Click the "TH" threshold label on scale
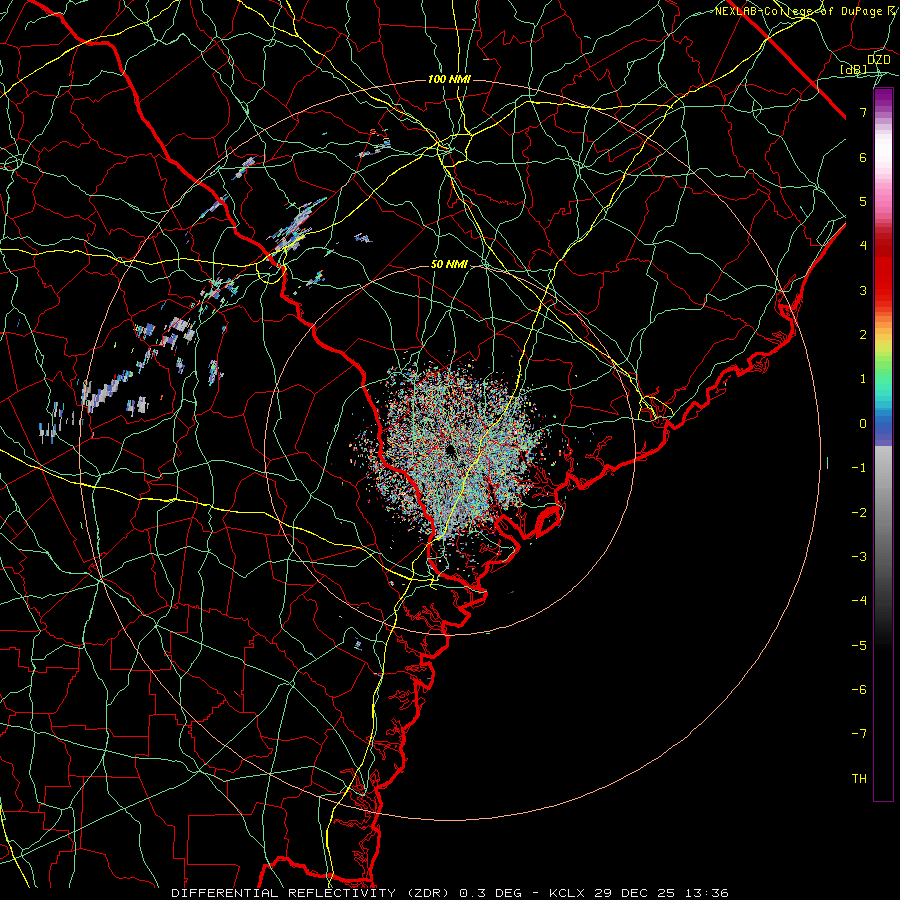This screenshot has height=900, width=900. (x=859, y=779)
